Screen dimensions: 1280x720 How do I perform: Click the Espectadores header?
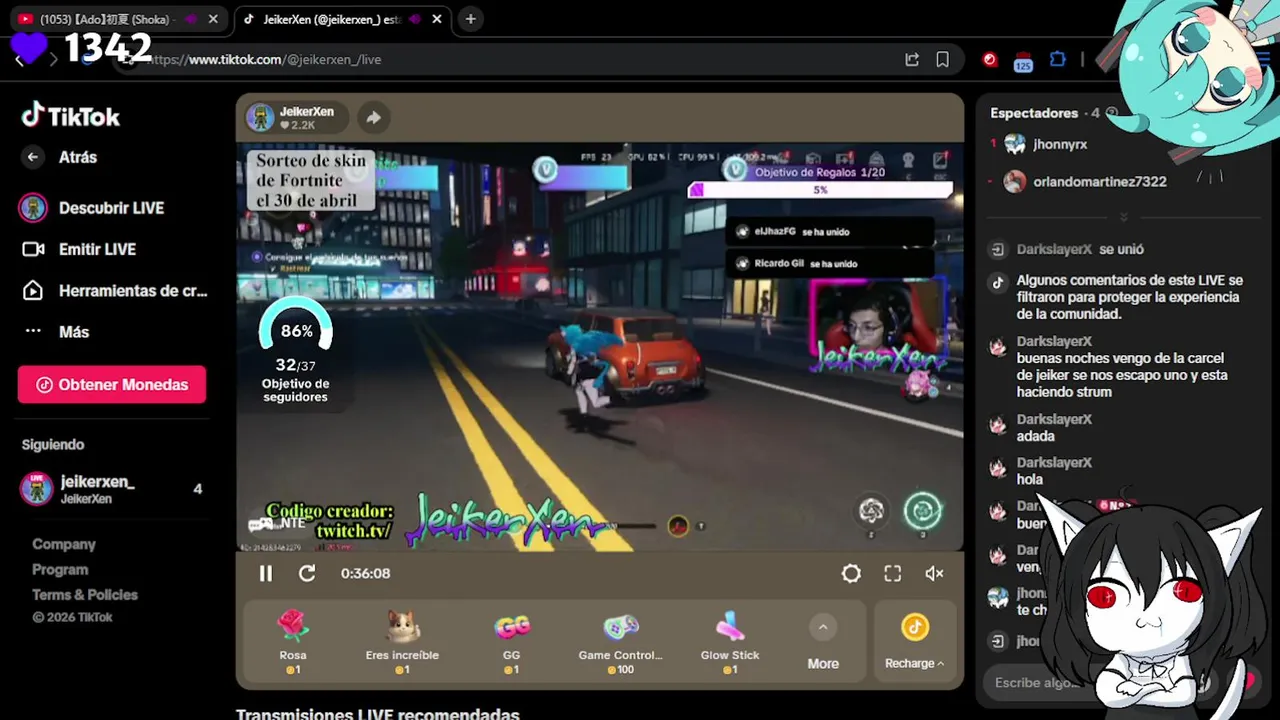coord(1034,113)
